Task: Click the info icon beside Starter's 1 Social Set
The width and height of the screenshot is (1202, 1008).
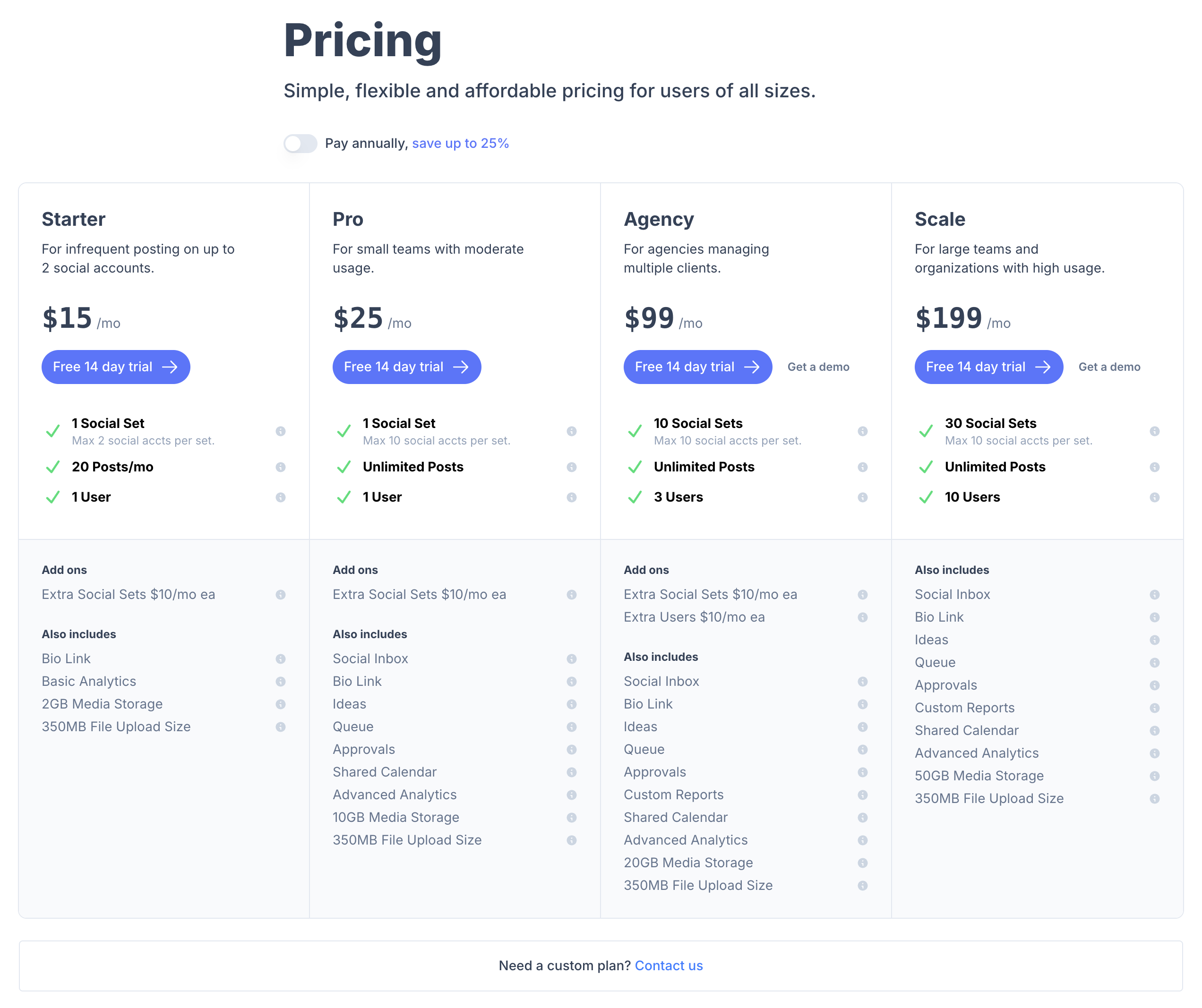Action: tap(281, 431)
